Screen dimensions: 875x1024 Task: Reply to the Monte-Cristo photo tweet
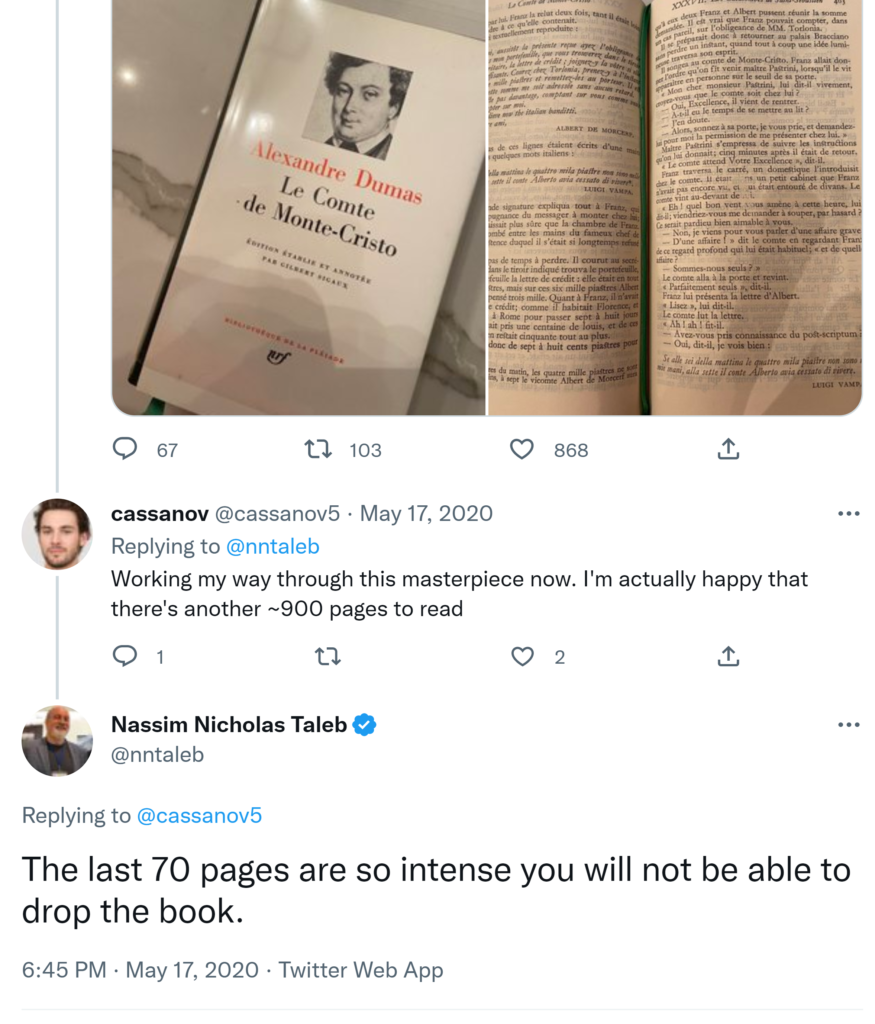[x=125, y=449]
